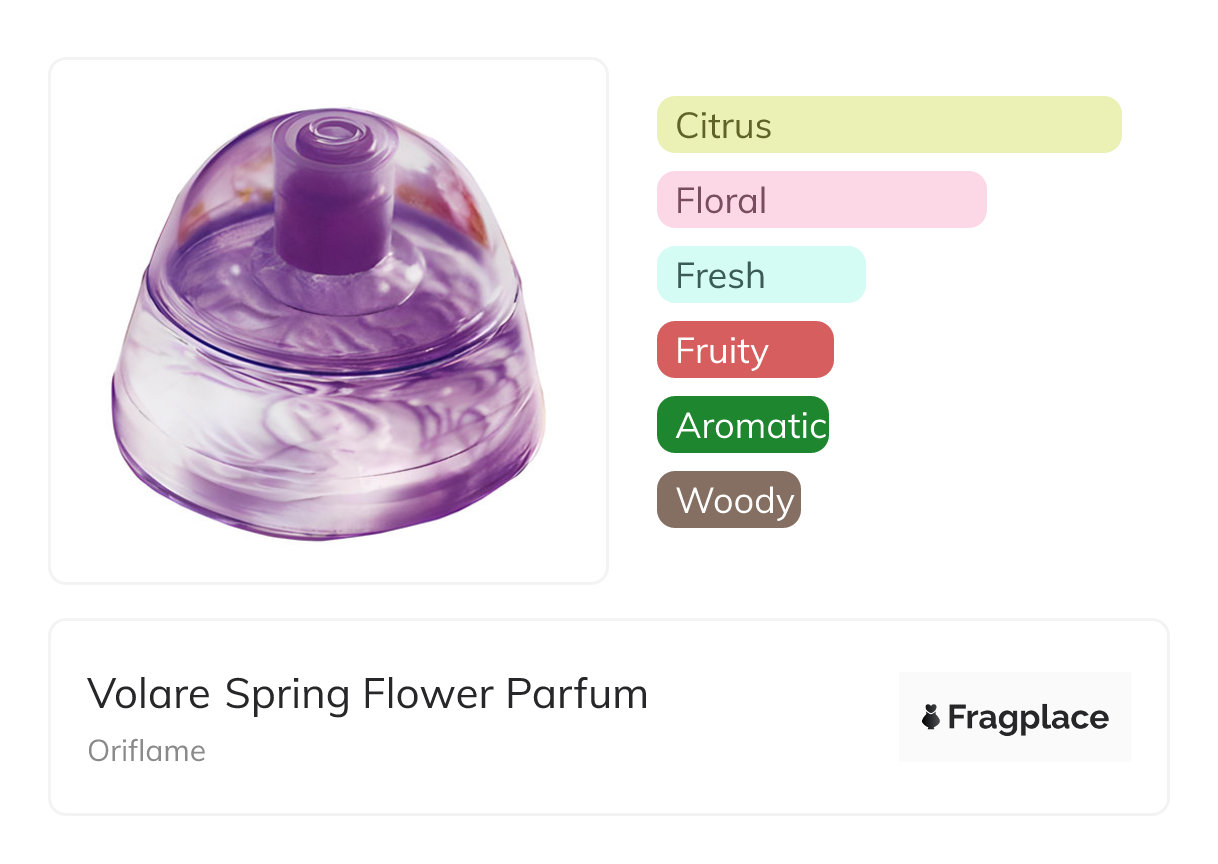The image size is (1218, 864).
Task: Open the Oriflame brand link
Action: tap(147, 751)
